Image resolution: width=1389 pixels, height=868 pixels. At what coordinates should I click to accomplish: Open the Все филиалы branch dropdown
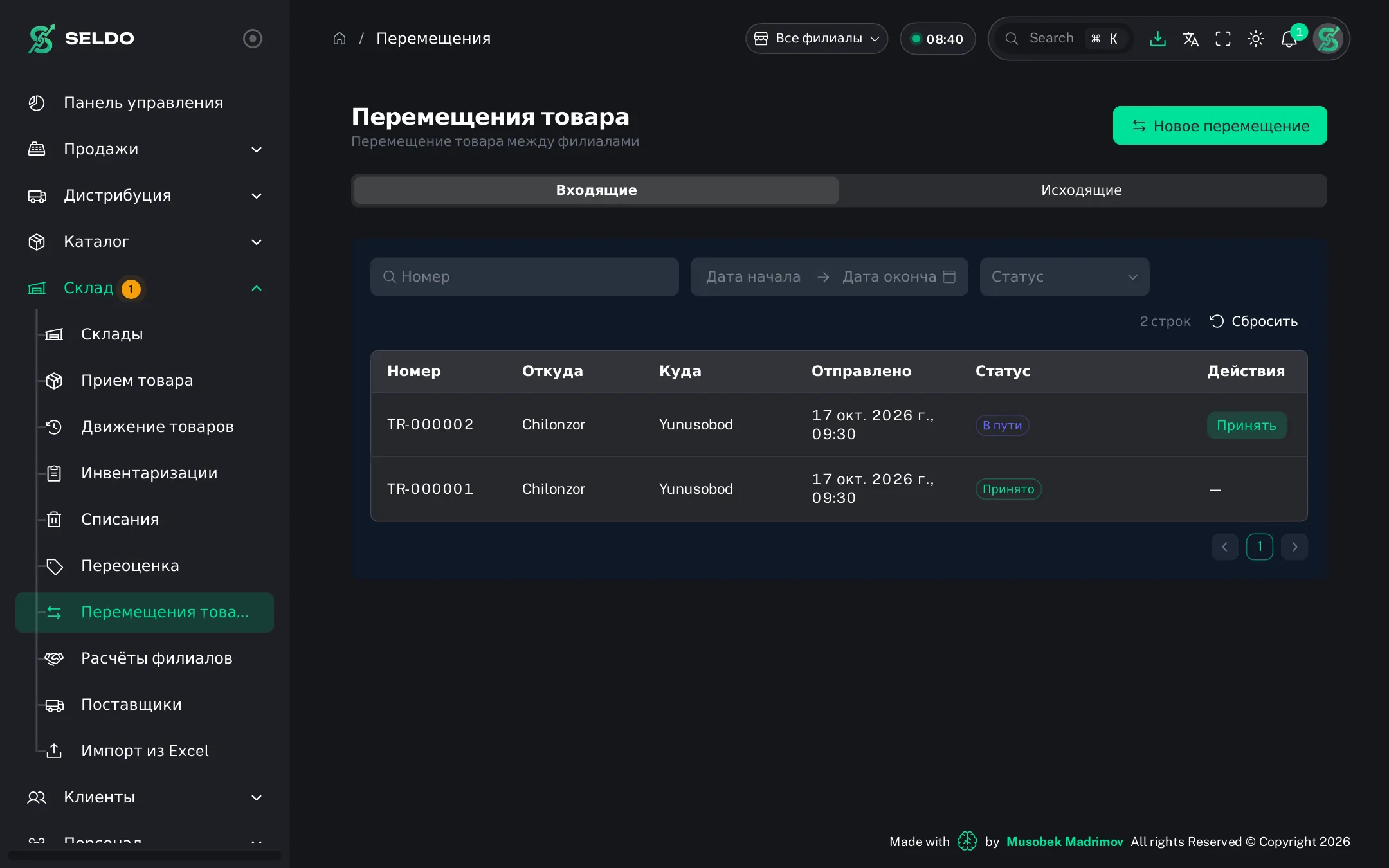click(817, 39)
